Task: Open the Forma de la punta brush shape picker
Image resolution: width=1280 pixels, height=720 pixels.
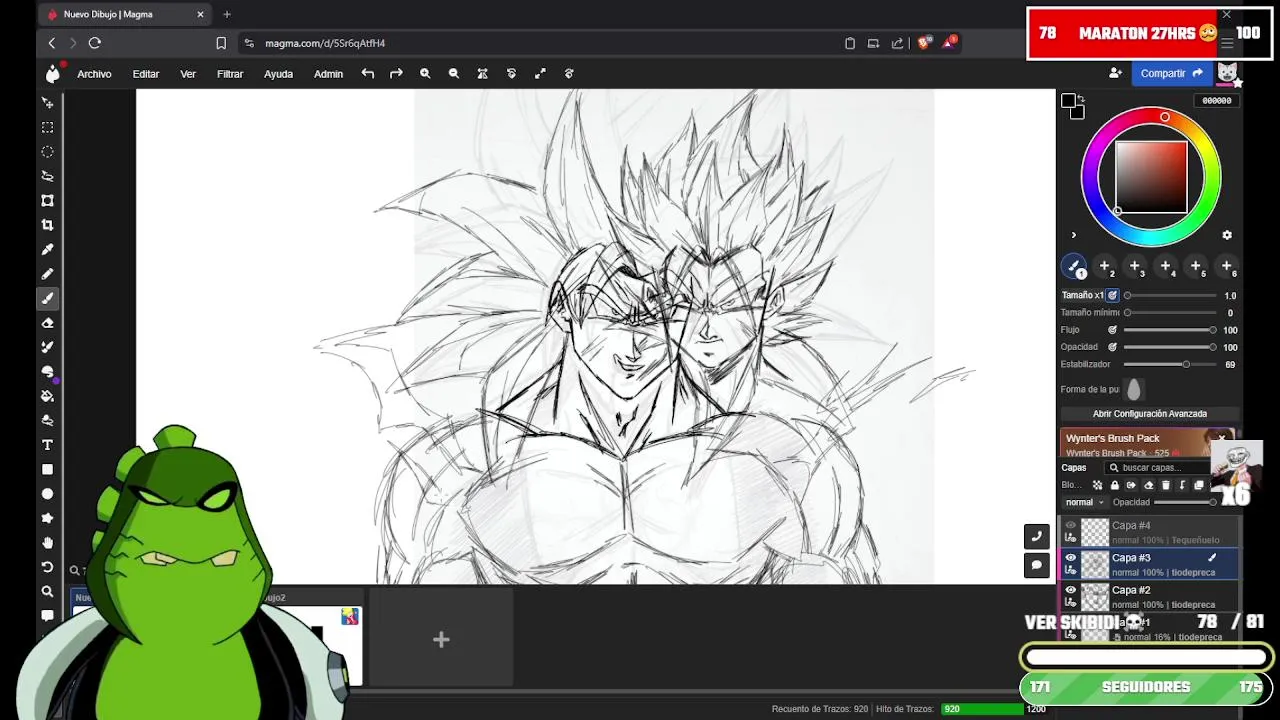Action: coord(1133,390)
